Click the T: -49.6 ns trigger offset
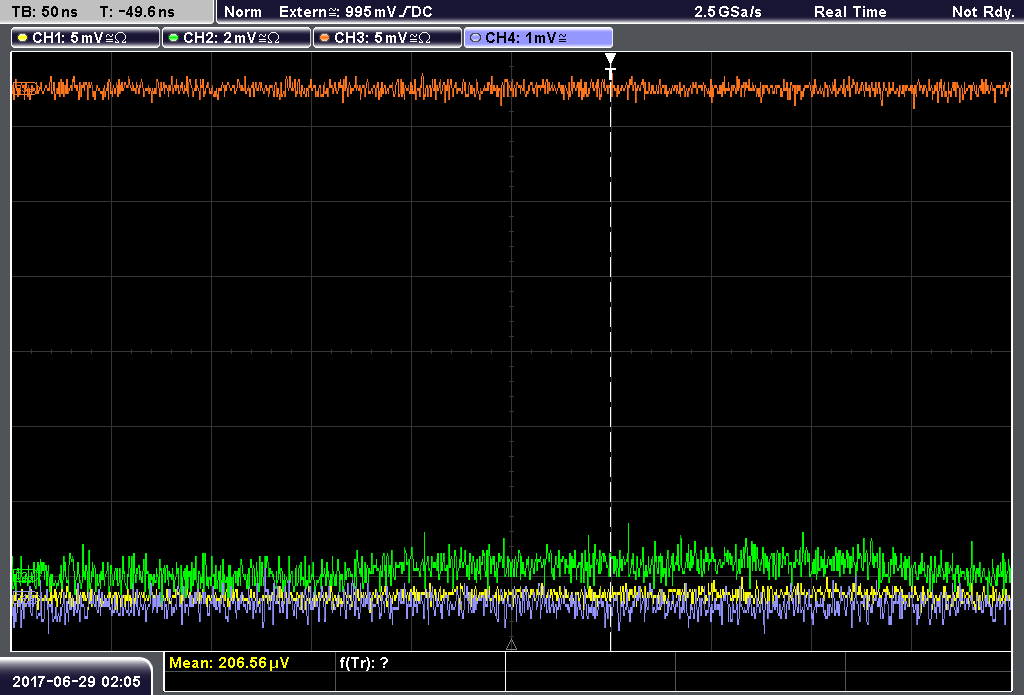 point(137,12)
